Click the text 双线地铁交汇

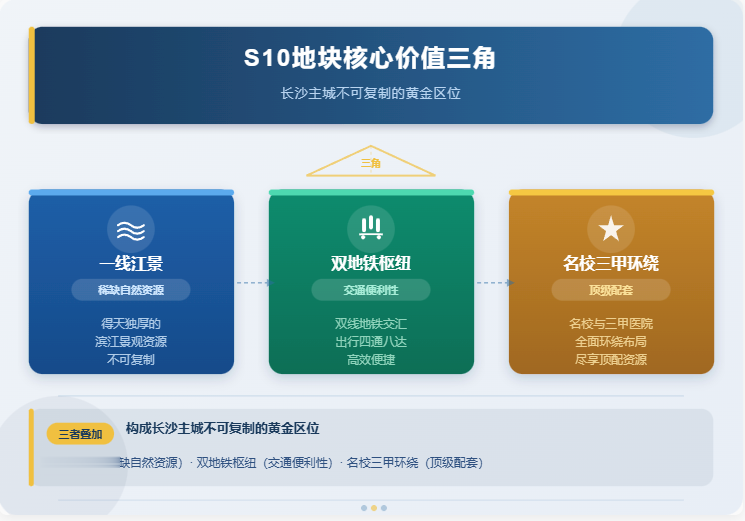pyautogui.click(x=371, y=324)
